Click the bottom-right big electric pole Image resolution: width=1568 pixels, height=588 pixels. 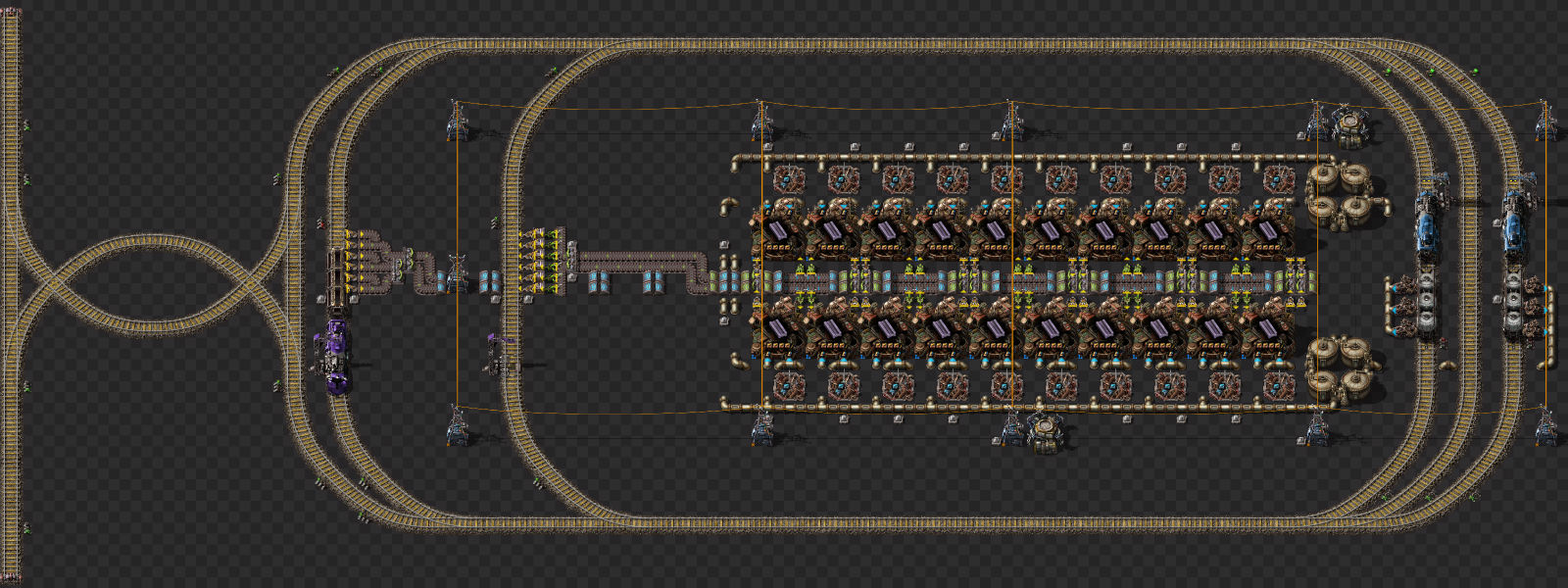1545,426
